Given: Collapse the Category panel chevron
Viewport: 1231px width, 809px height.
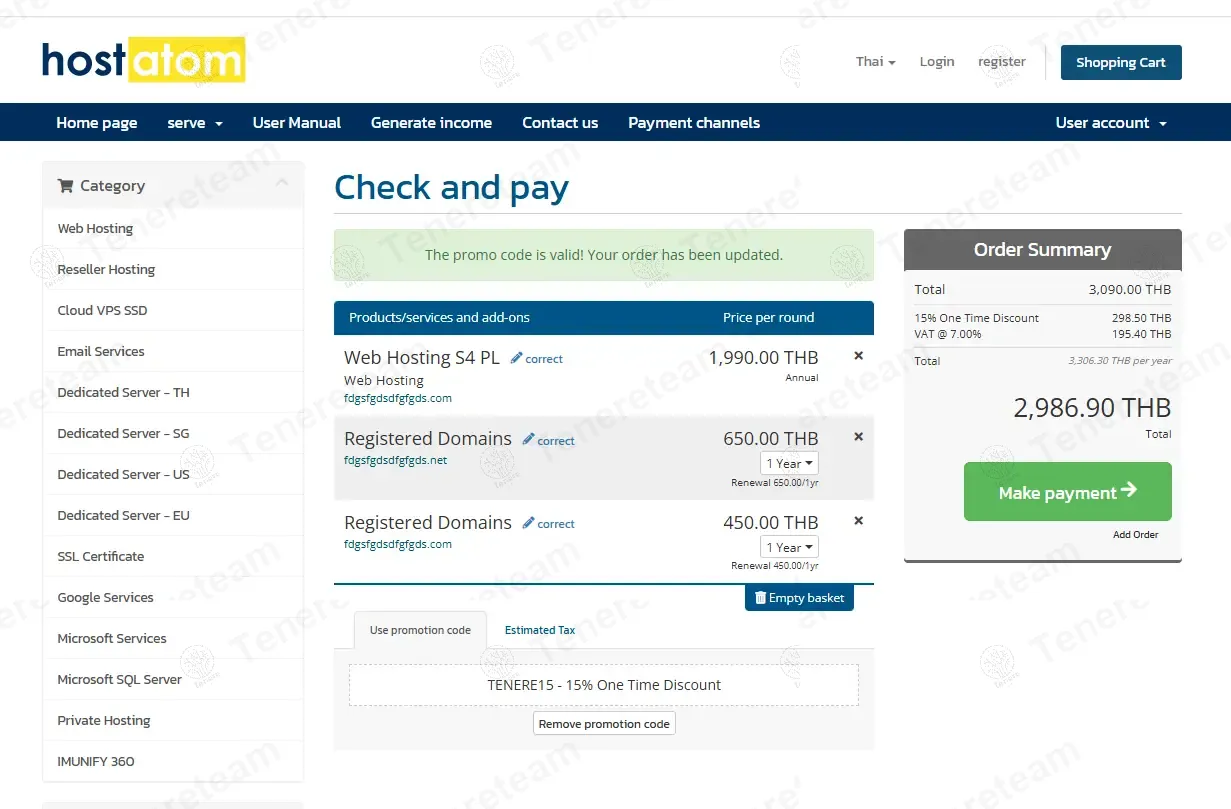Looking at the screenshot, I should click(282, 183).
